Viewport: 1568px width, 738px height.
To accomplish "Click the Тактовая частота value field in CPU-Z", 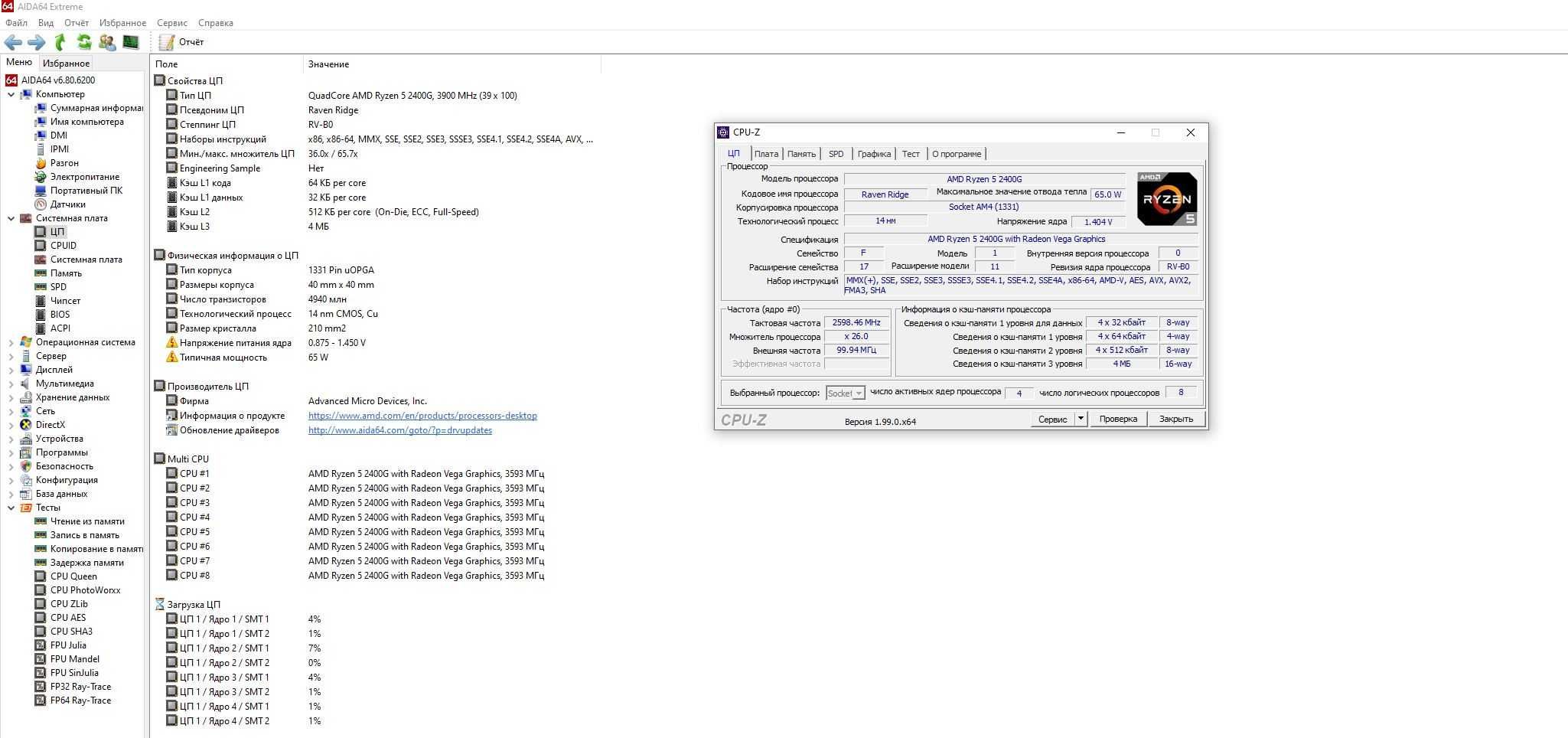I will 856,323.
